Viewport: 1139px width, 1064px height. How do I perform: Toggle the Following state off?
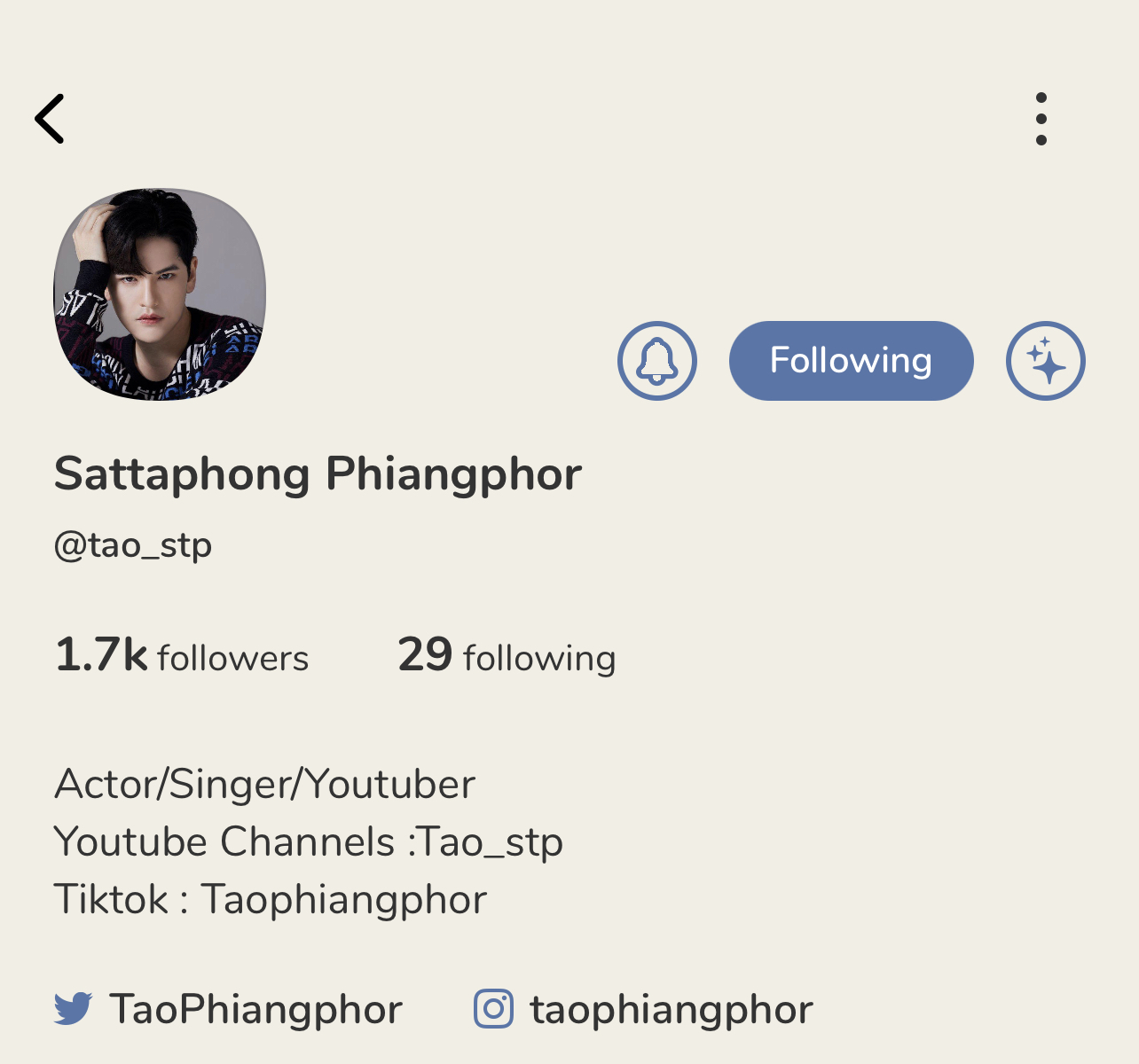[x=850, y=361]
